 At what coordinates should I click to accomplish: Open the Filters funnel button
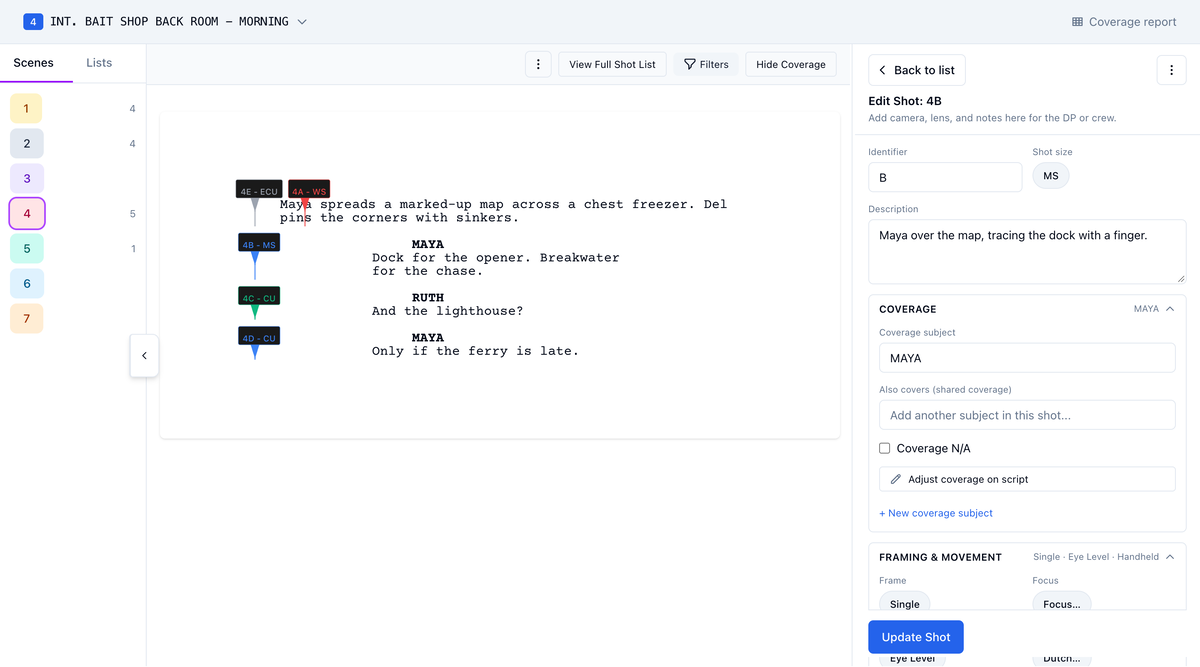coord(706,64)
